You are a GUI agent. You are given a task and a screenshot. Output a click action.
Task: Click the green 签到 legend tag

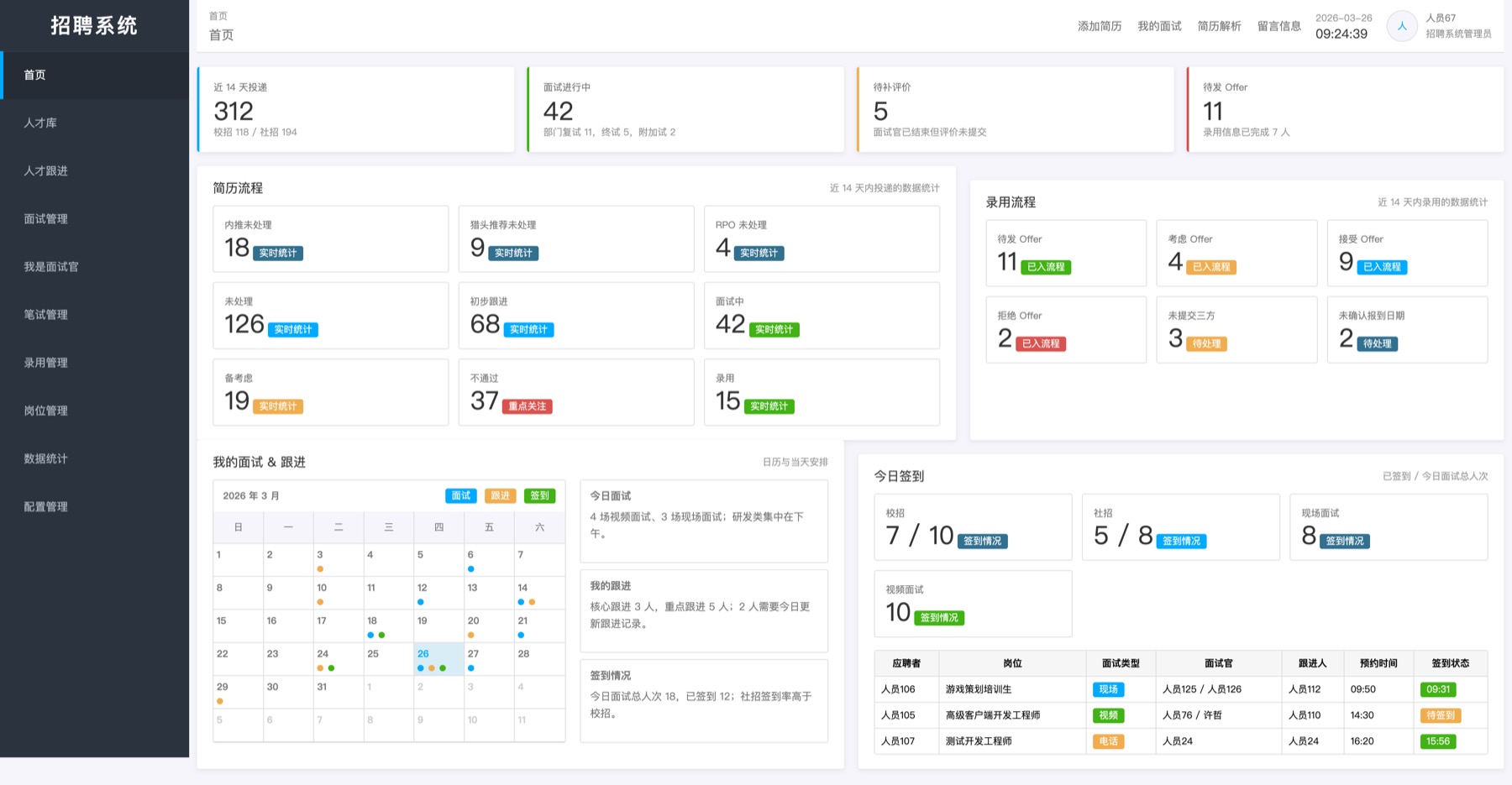coord(539,495)
